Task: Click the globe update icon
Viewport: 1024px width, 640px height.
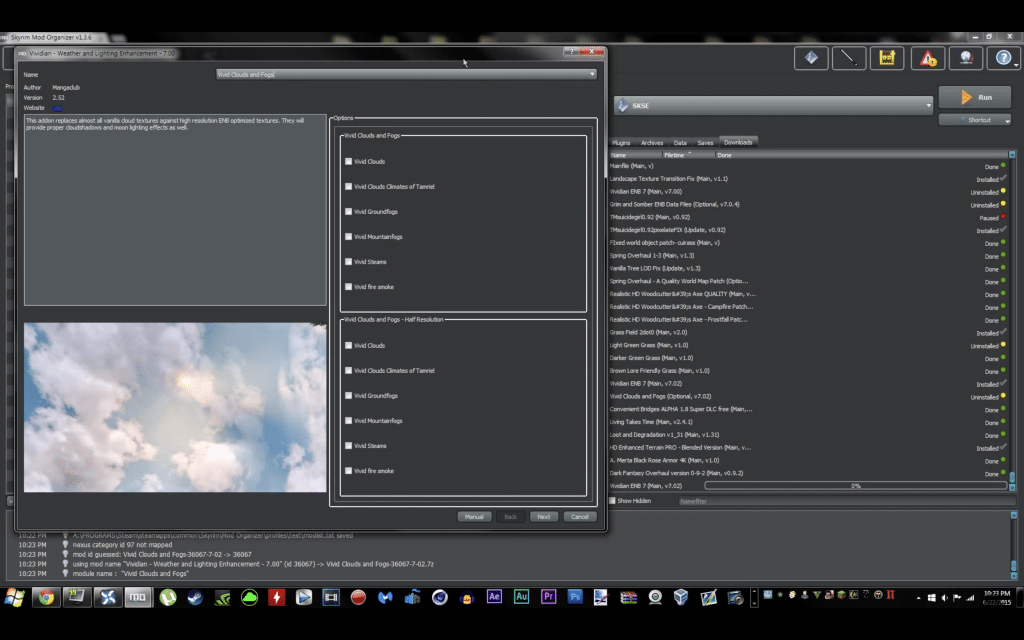Action: click(x=966, y=58)
